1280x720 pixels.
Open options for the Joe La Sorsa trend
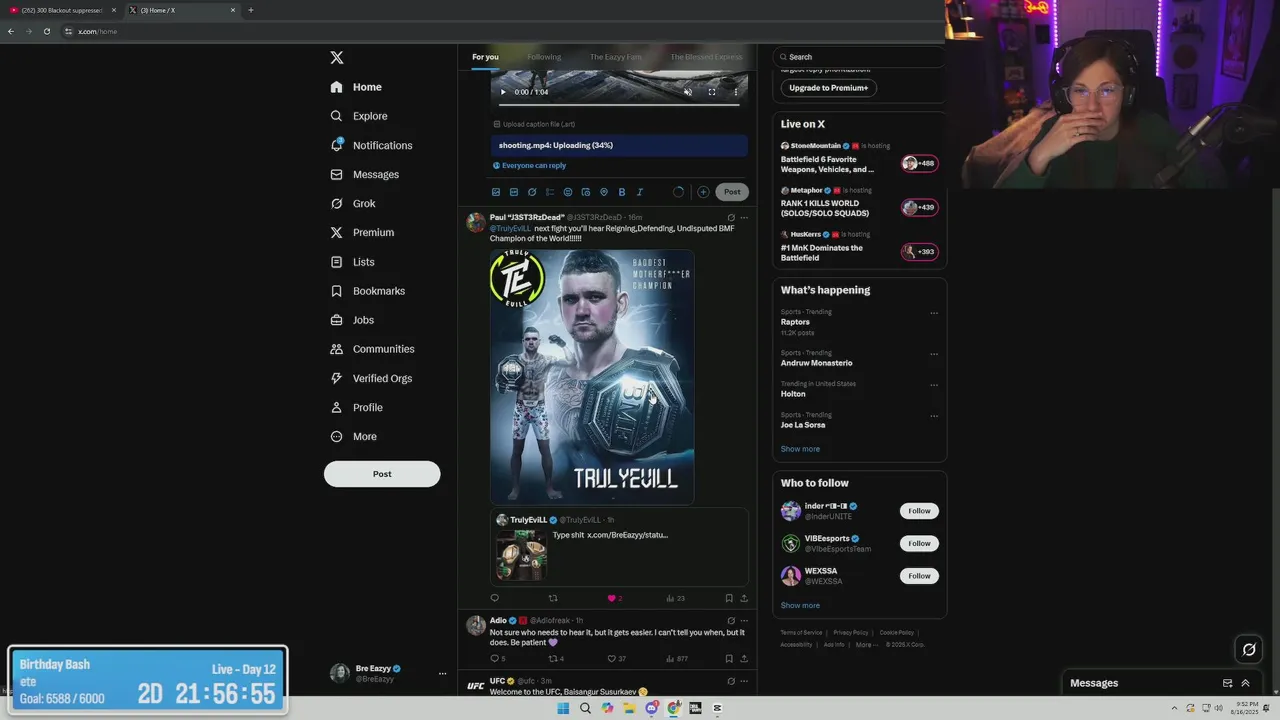coord(934,416)
